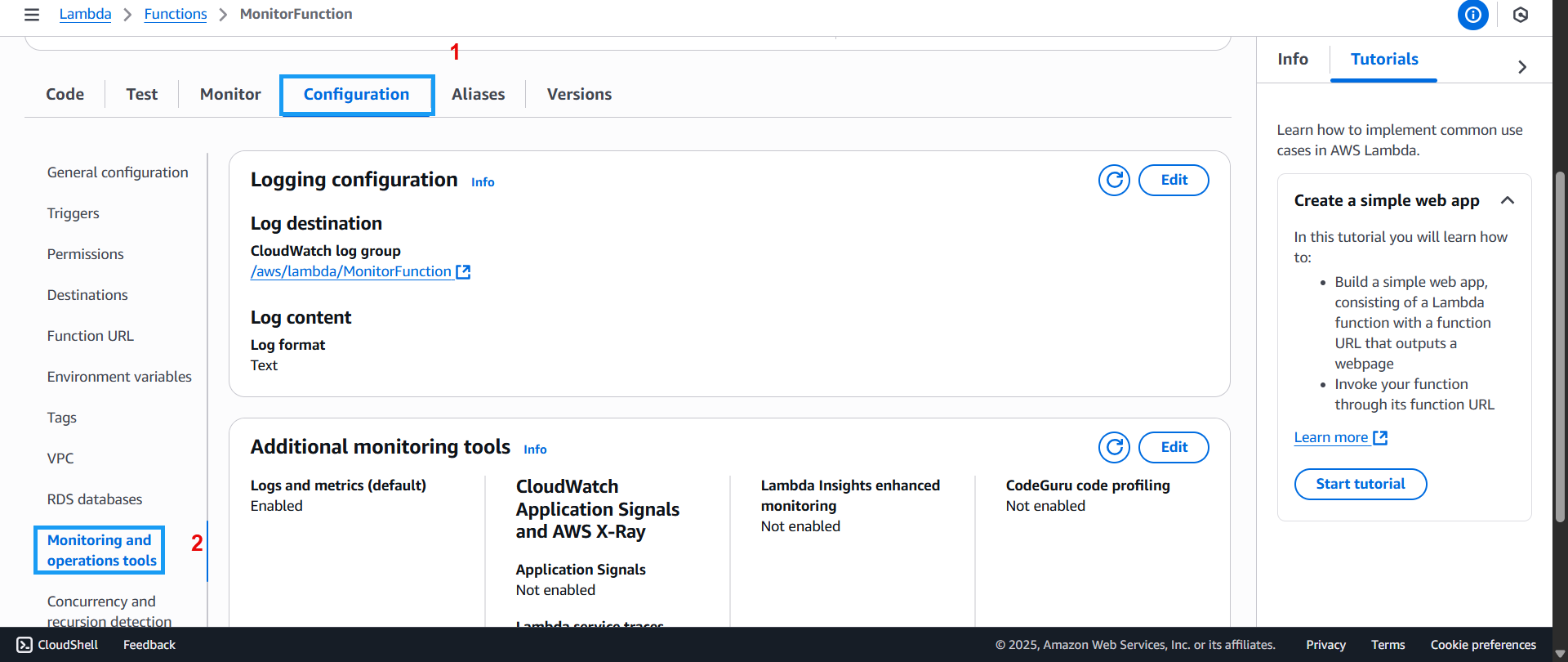This screenshot has height=662, width=1568.
Task: Select Environment variables in the sidebar
Action: [119, 377]
